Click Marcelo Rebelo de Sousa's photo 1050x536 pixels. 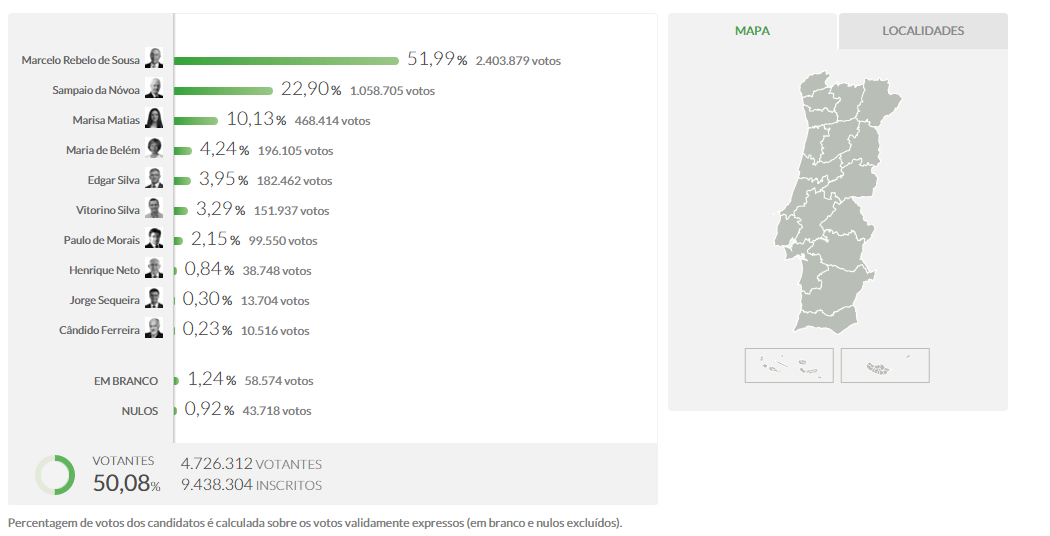click(x=154, y=59)
